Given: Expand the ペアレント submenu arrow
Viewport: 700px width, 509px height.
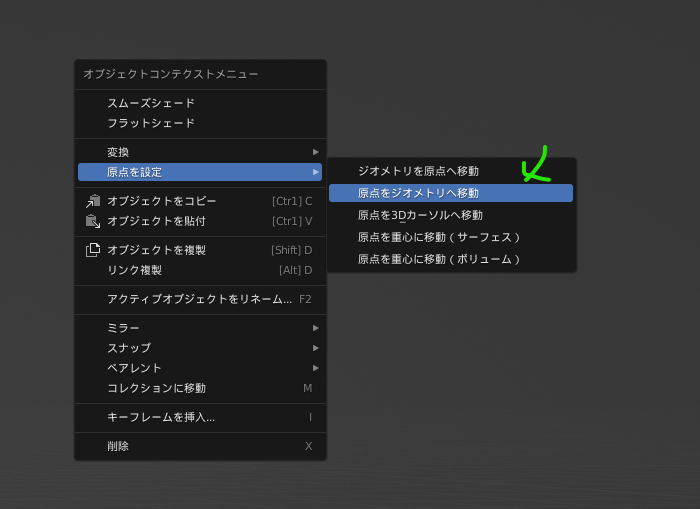Looking at the screenshot, I should click(x=316, y=368).
